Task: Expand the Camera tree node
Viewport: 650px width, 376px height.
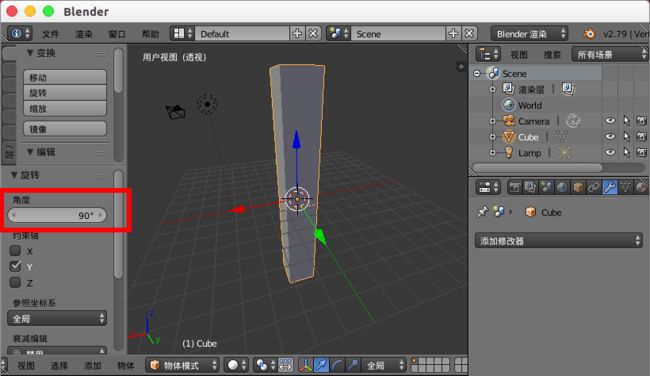Action: (492, 121)
